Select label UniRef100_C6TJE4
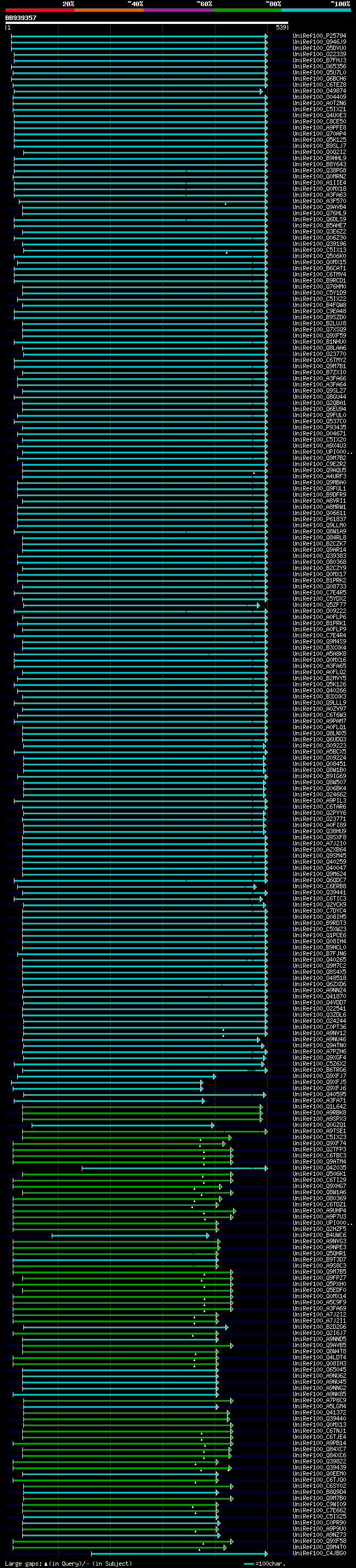This screenshot has width=356, height=1568. (x=319, y=1437)
